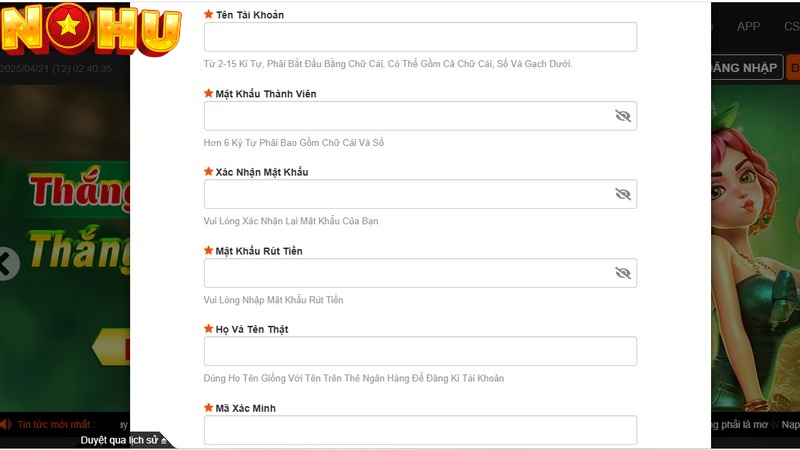
Task: Click the Tin tức mới nhất label
Action: pyautogui.click(x=56, y=424)
